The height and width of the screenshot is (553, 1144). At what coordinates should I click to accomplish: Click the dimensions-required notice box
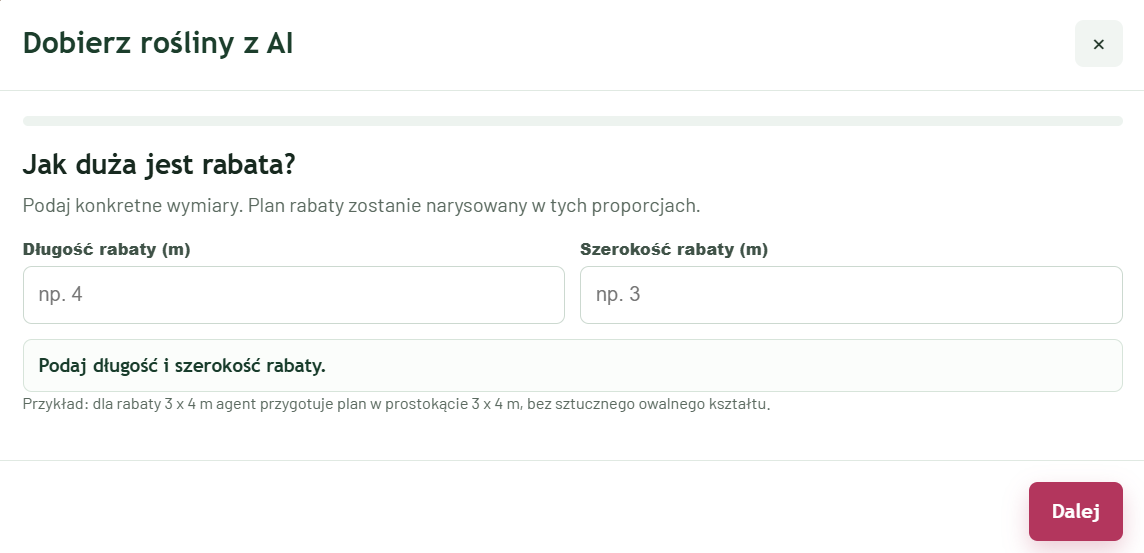(573, 366)
